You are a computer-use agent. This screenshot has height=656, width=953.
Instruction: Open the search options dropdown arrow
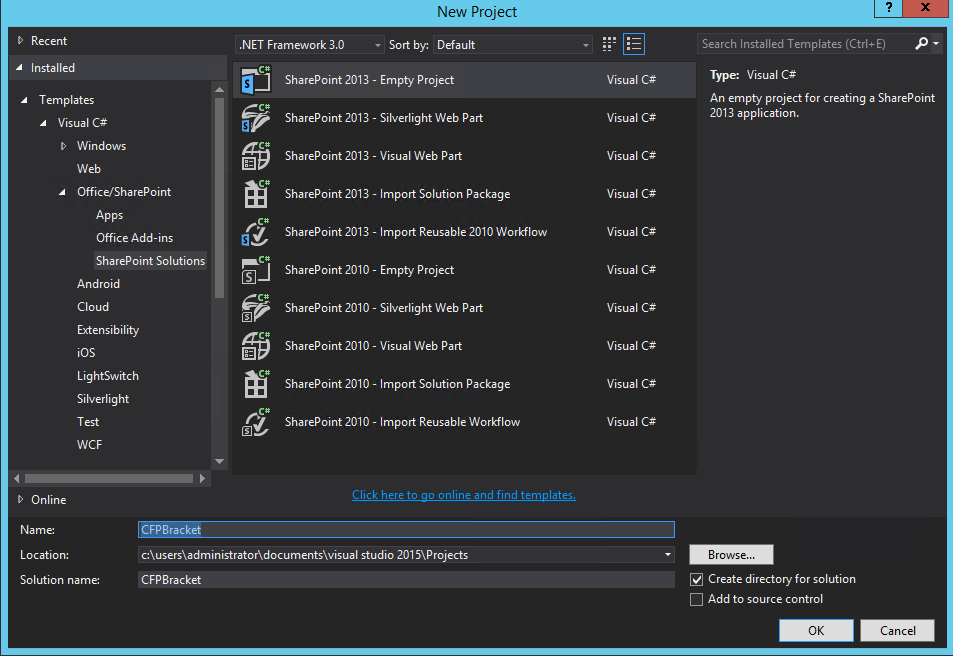point(936,43)
